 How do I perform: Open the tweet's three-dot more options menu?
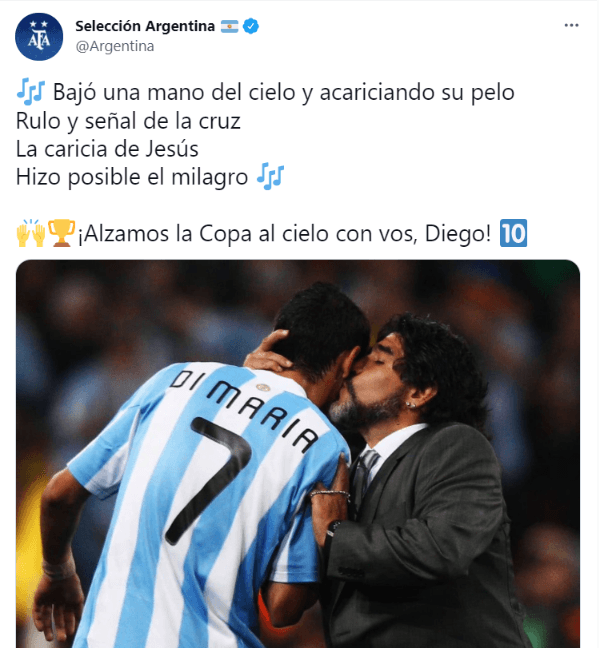click(571, 26)
